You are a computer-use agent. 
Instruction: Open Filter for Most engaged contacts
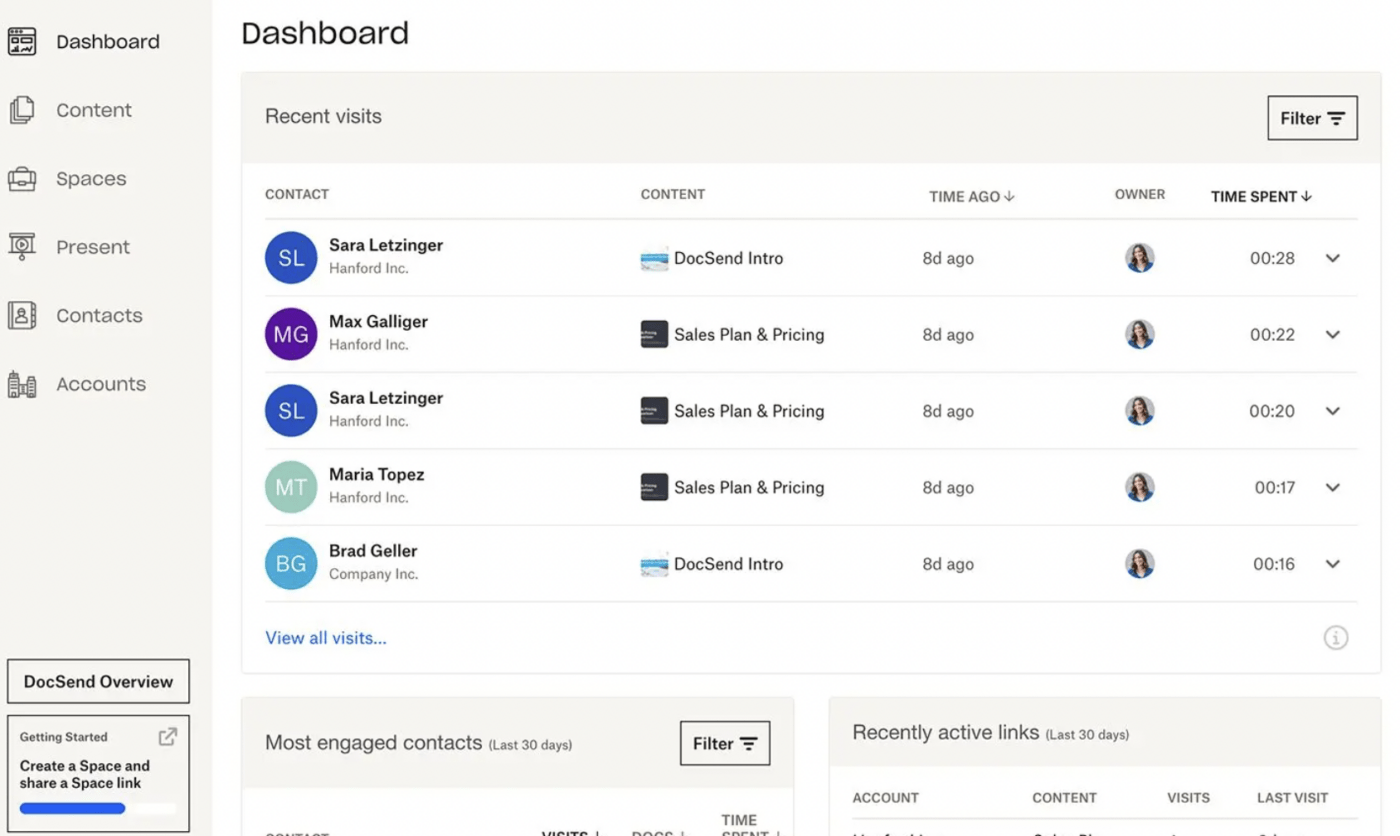tap(725, 743)
